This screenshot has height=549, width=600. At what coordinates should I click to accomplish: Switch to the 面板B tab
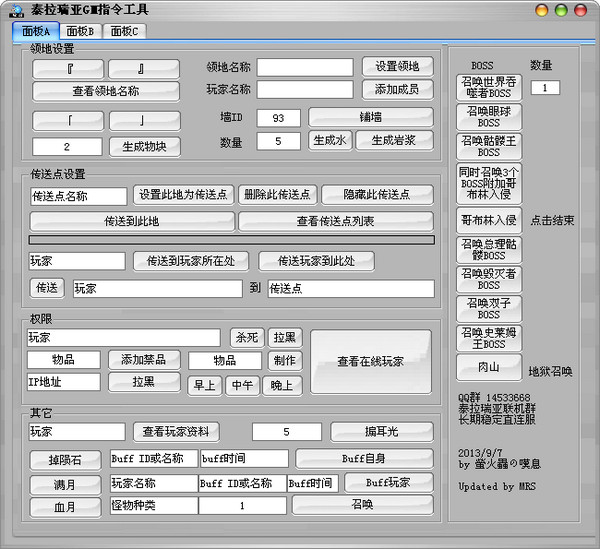(x=81, y=31)
